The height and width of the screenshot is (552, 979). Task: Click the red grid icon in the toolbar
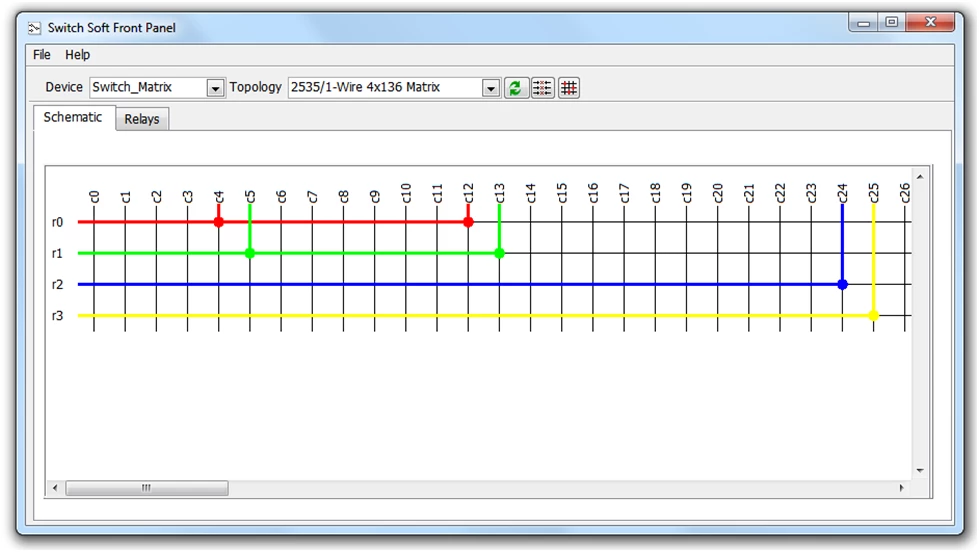pos(569,88)
